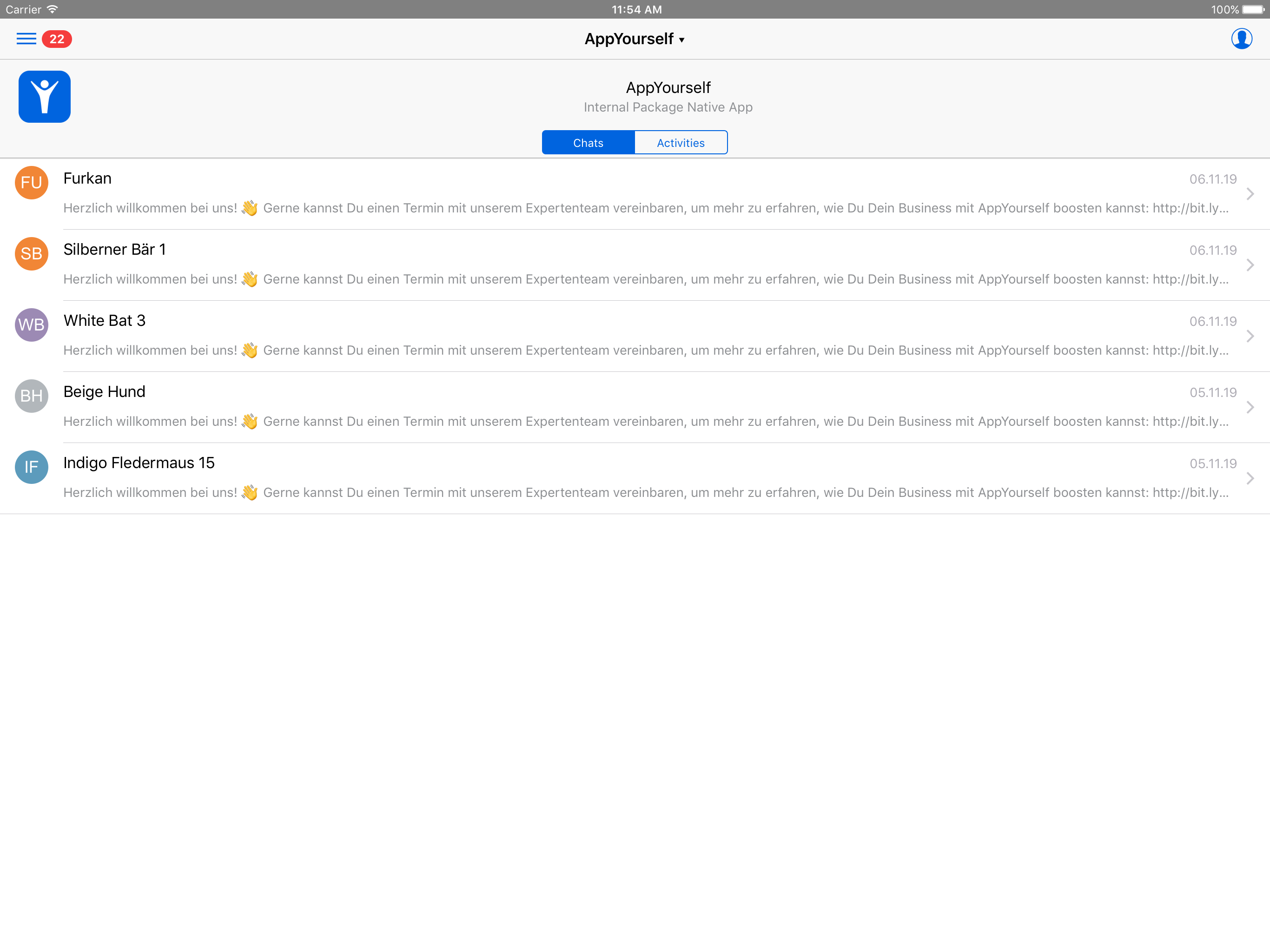The height and width of the screenshot is (952, 1270).
Task: Tap the Wi-Fi icon in status bar
Action: point(52,9)
